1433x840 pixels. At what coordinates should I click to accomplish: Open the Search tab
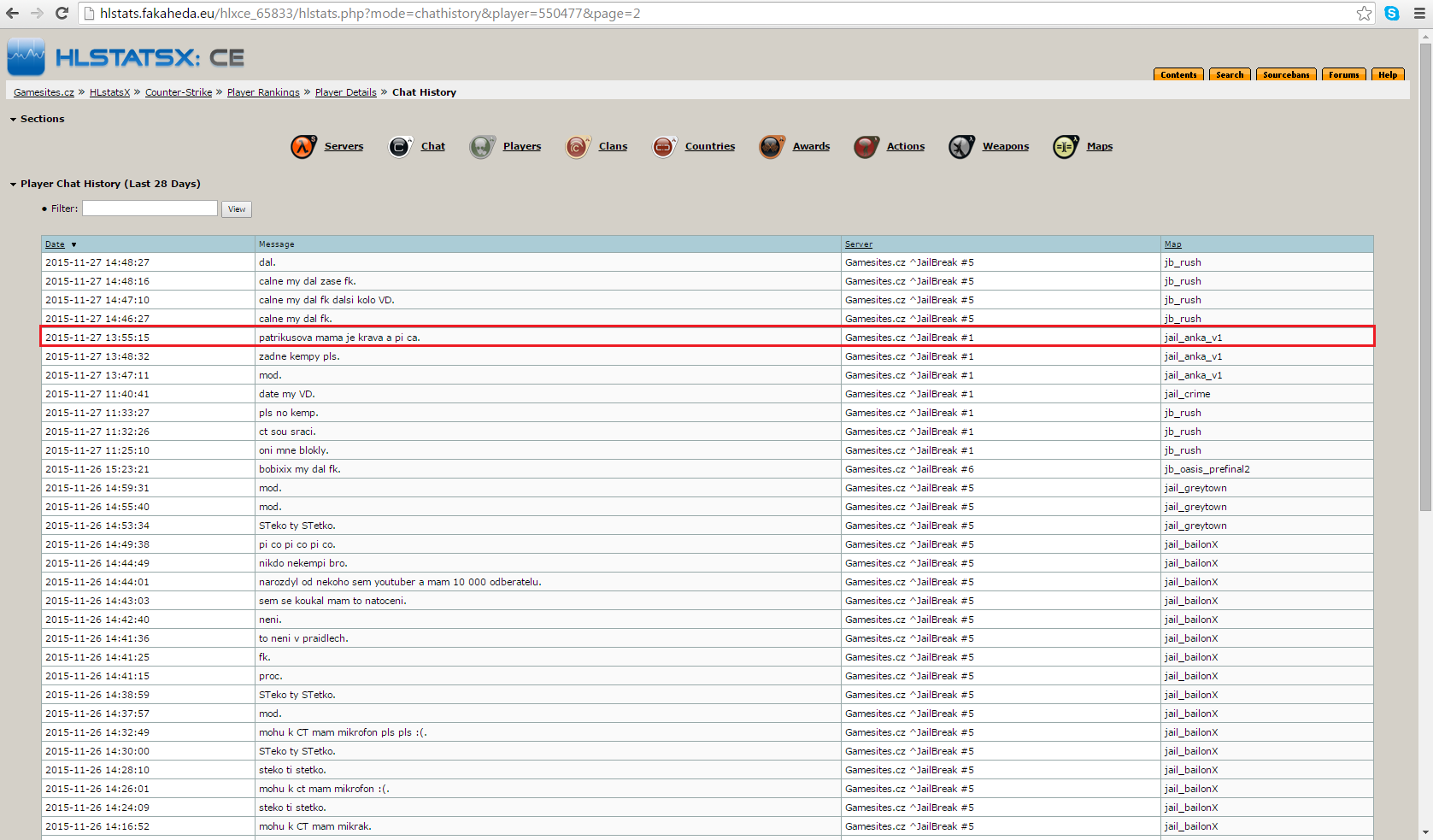click(1230, 74)
